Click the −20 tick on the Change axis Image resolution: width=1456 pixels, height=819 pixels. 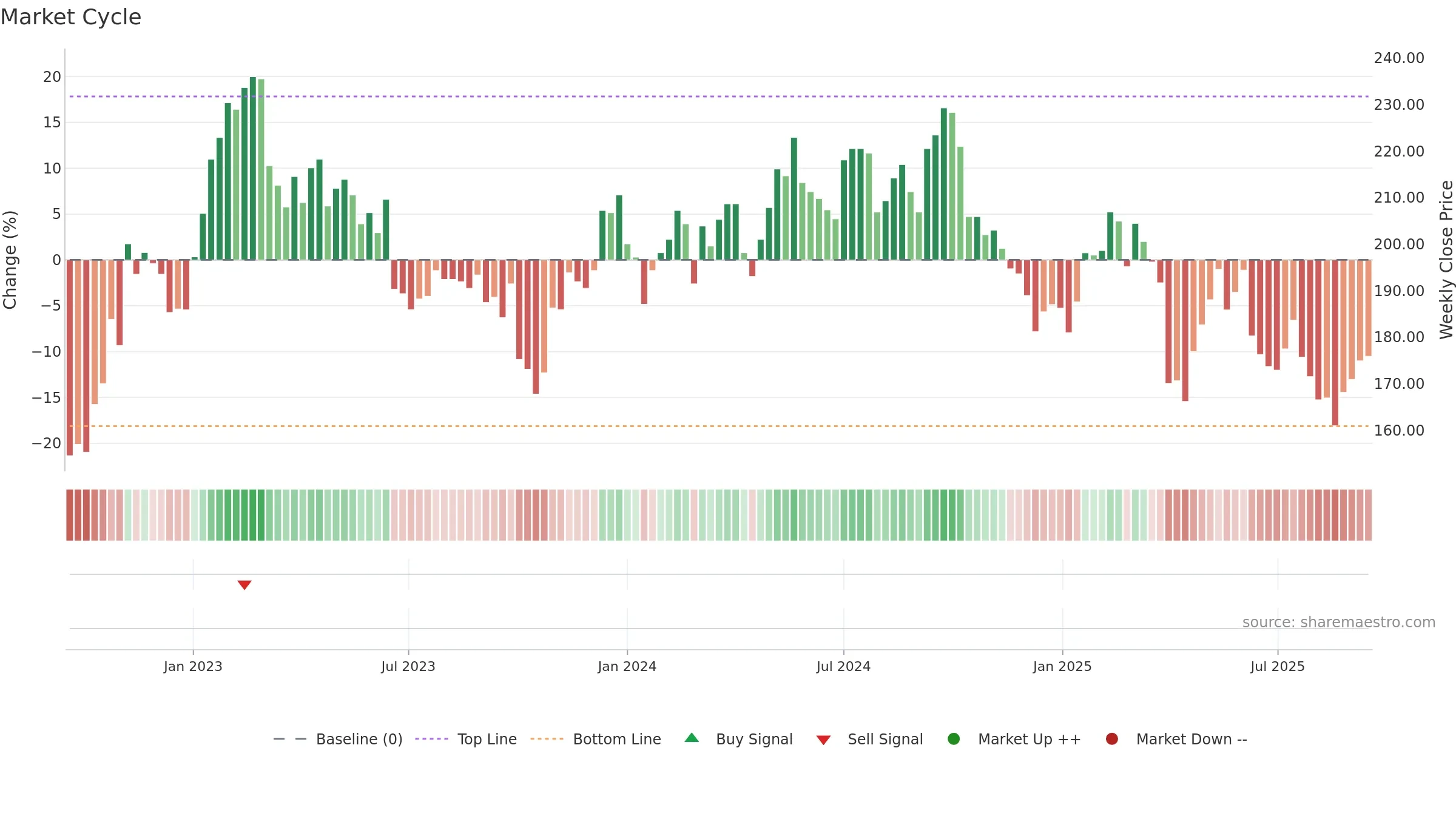(x=47, y=443)
